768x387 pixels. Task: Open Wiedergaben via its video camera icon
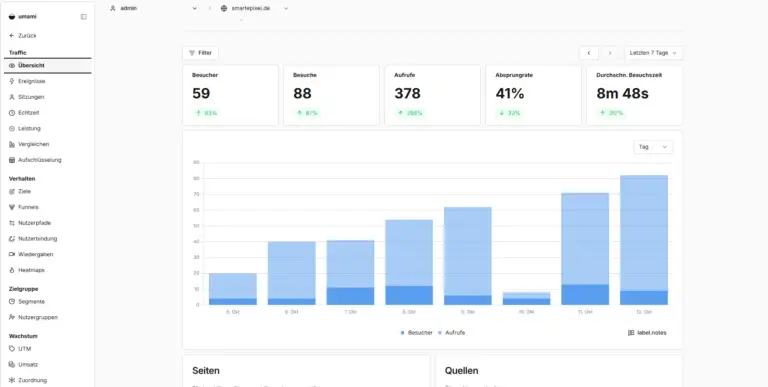point(12,254)
